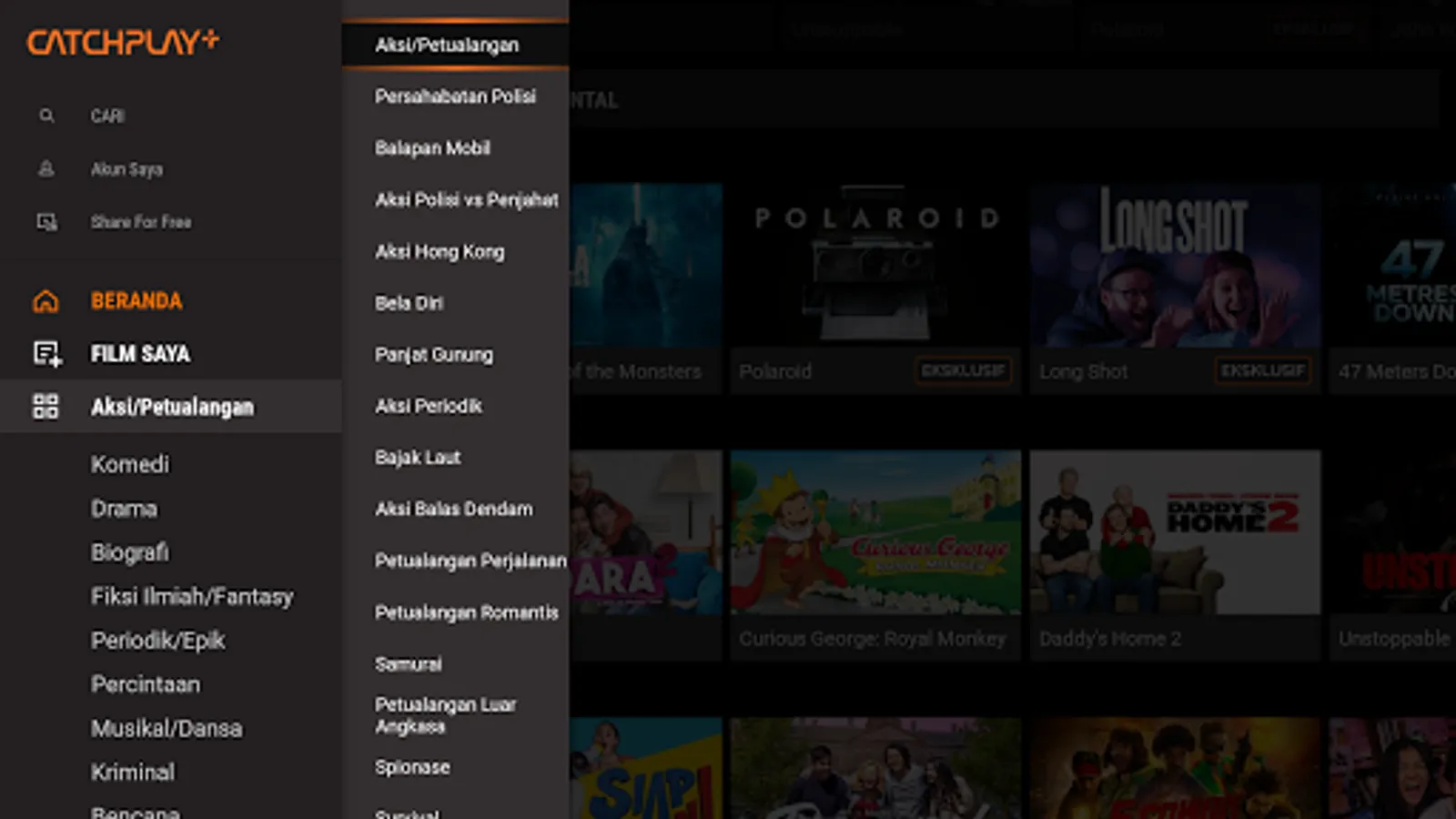Click EKSKLUSIF badge on Long Shot
Image resolution: width=1456 pixels, height=819 pixels.
point(1263,370)
